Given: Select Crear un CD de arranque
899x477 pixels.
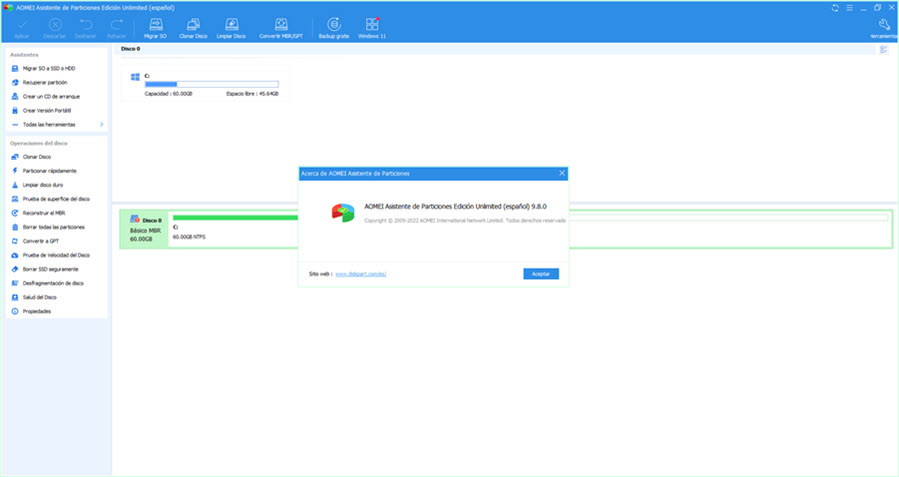Looking at the screenshot, I should pyautogui.click(x=51, y=96).
